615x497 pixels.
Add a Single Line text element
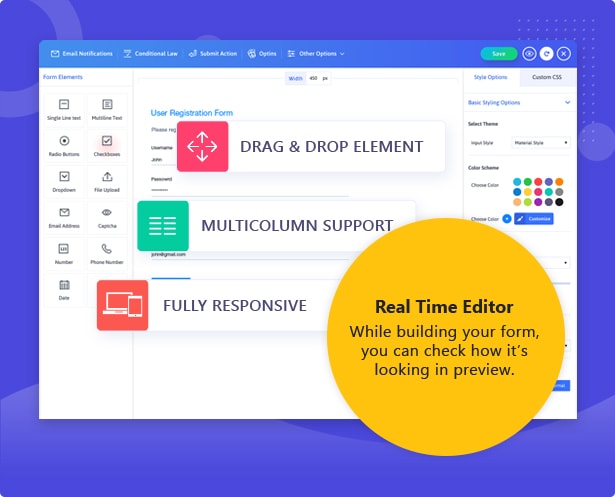pos(64,109)
